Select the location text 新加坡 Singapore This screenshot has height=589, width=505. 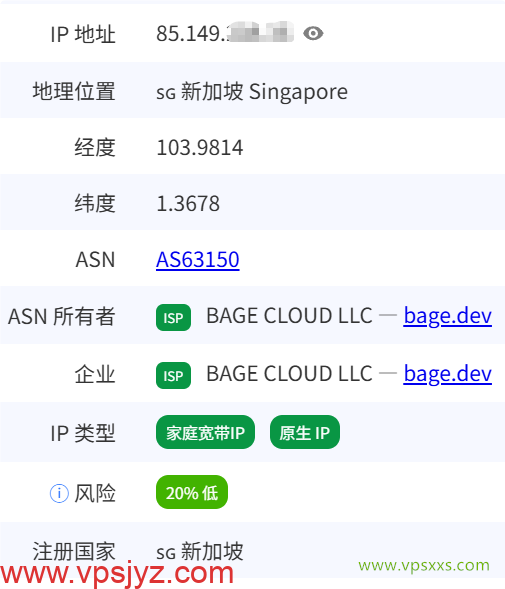pyautogui.click(x=264, y=92)
